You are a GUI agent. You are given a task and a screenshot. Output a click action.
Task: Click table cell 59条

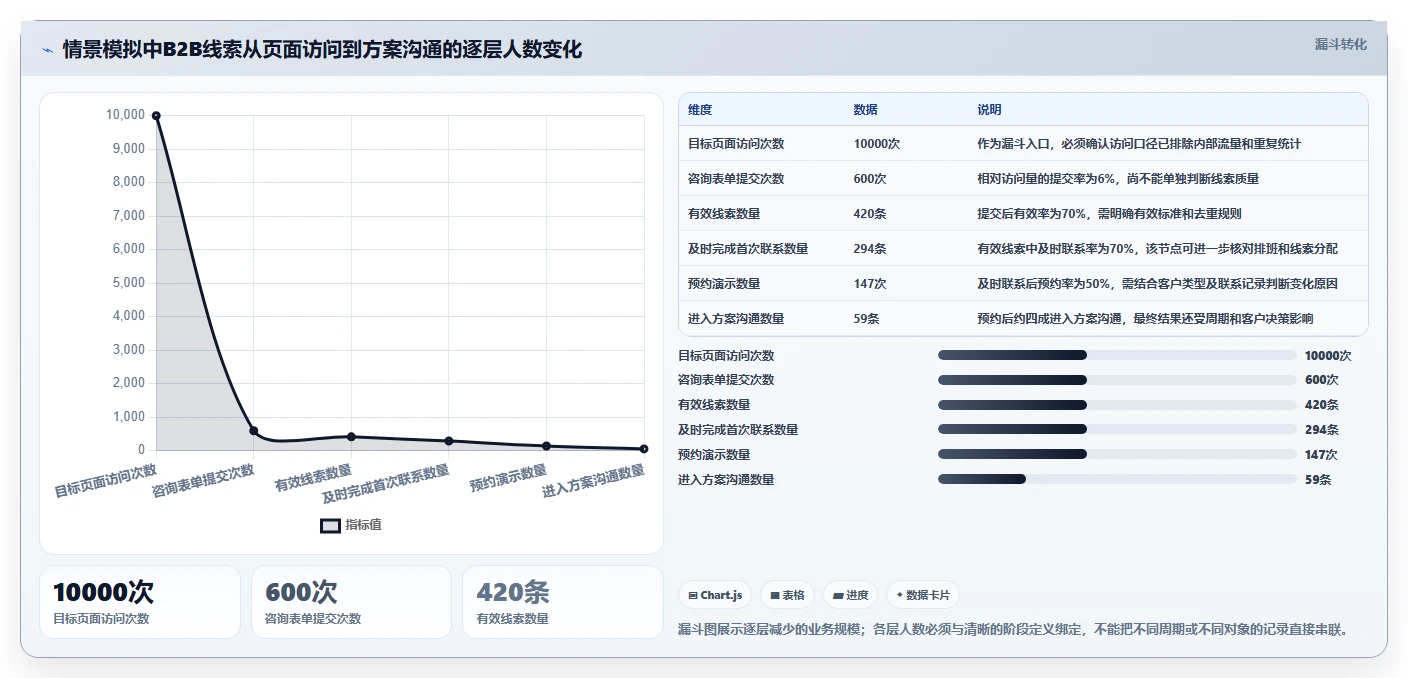click(866, 319)
